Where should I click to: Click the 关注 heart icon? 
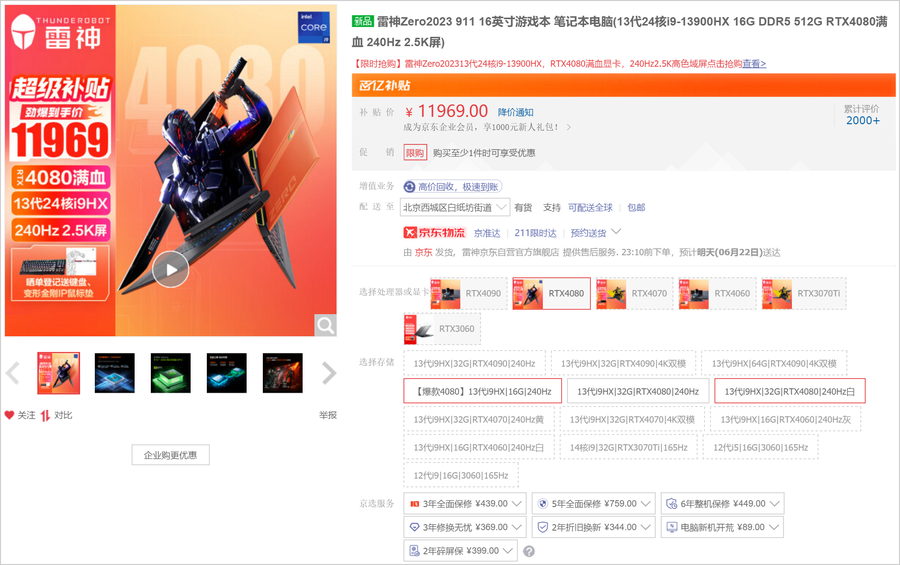click(x=9, y=415)
